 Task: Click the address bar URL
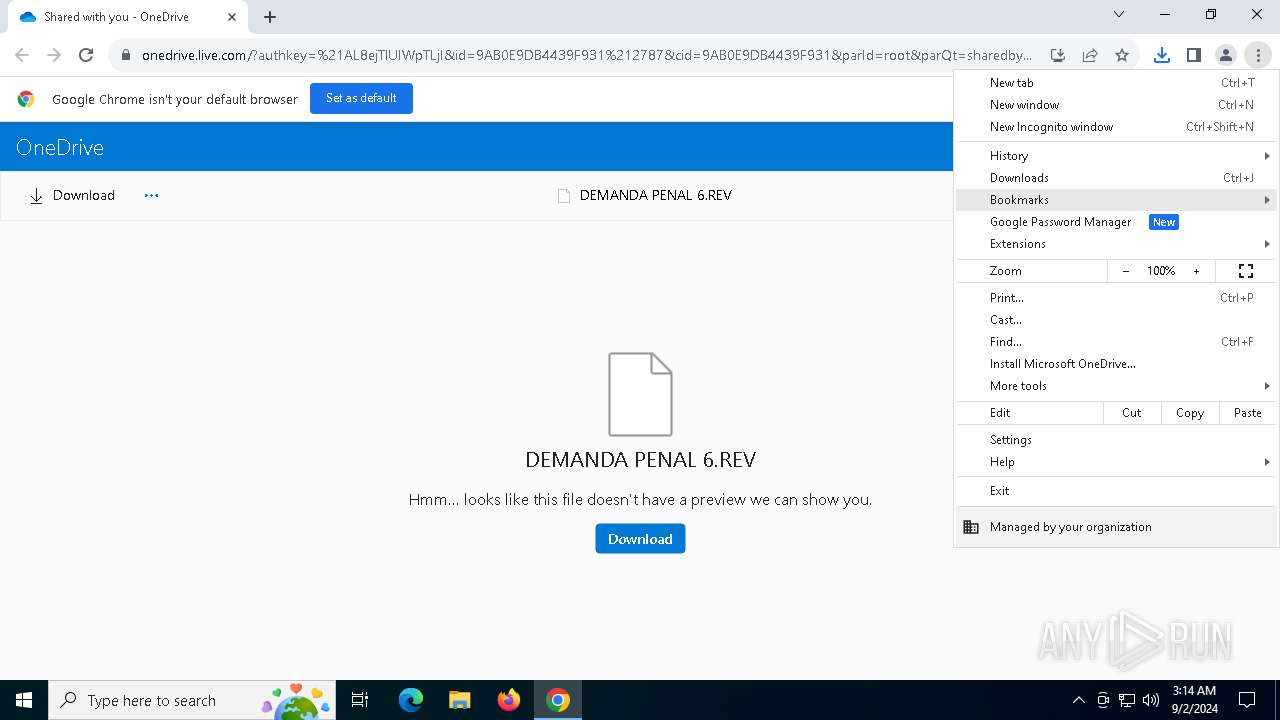(x=587, y=55)
